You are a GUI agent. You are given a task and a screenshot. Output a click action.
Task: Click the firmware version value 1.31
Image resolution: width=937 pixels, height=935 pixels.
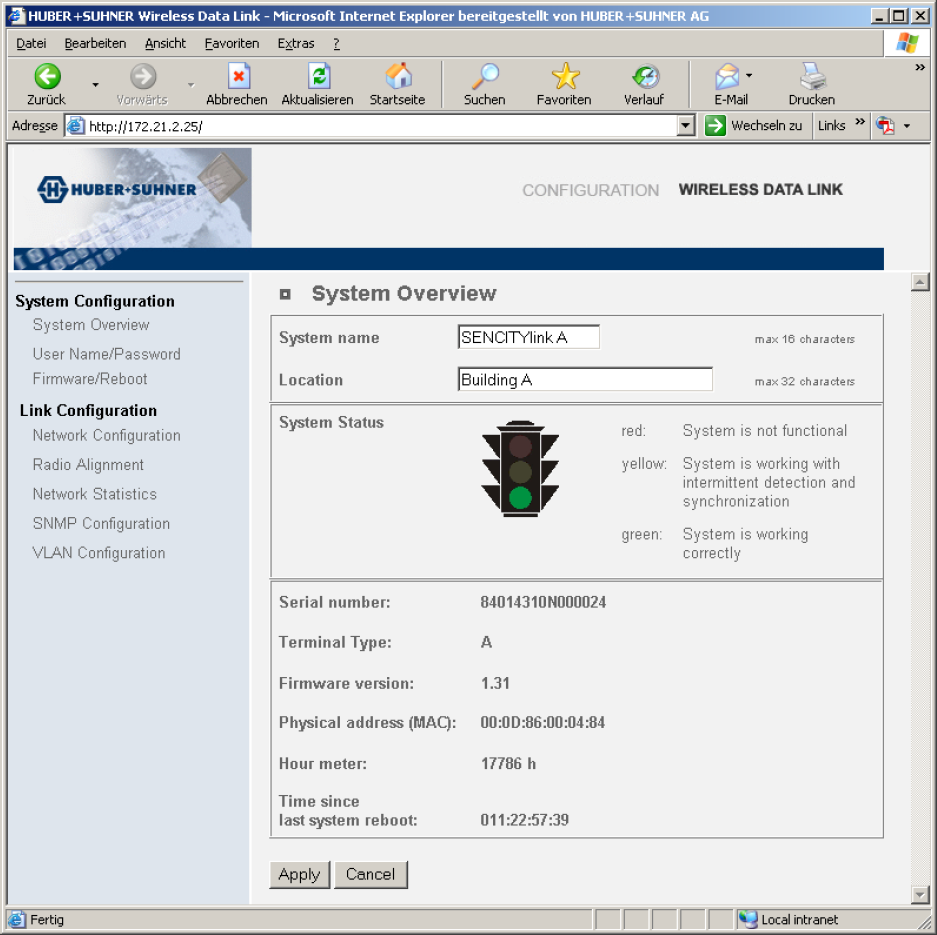pos(495,683)
